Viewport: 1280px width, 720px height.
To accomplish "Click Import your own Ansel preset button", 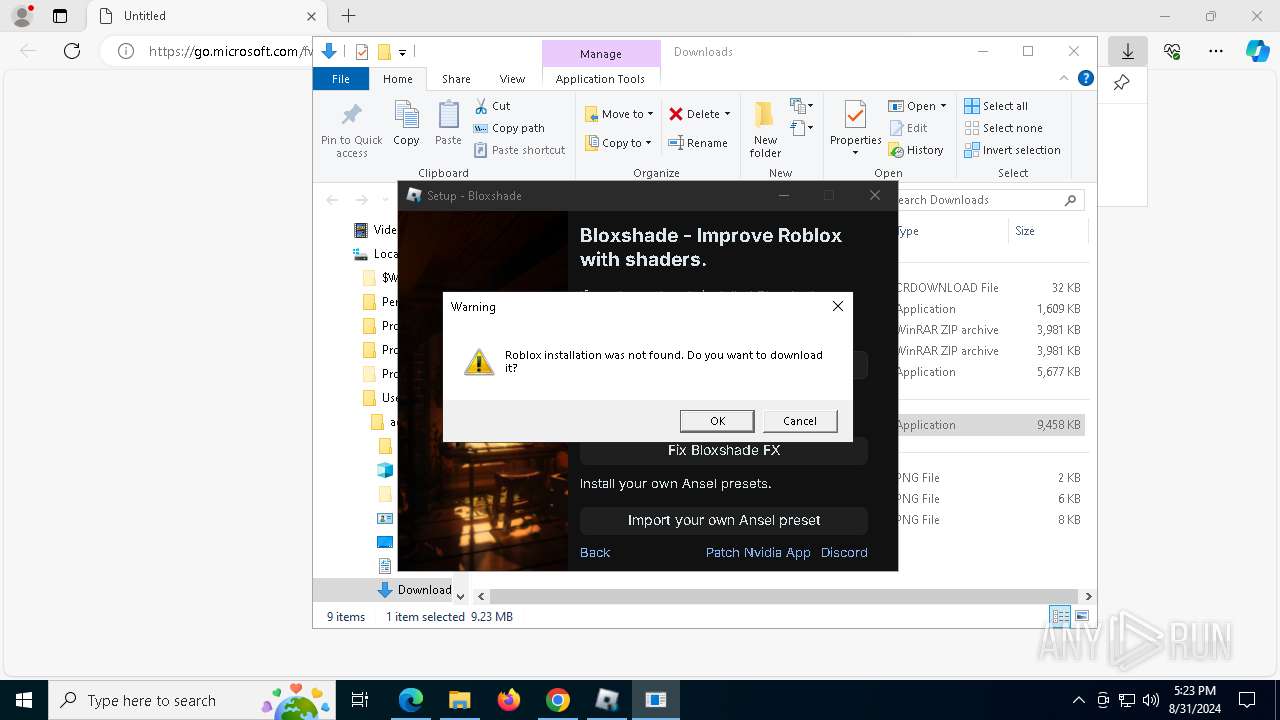I will (724, 520).
